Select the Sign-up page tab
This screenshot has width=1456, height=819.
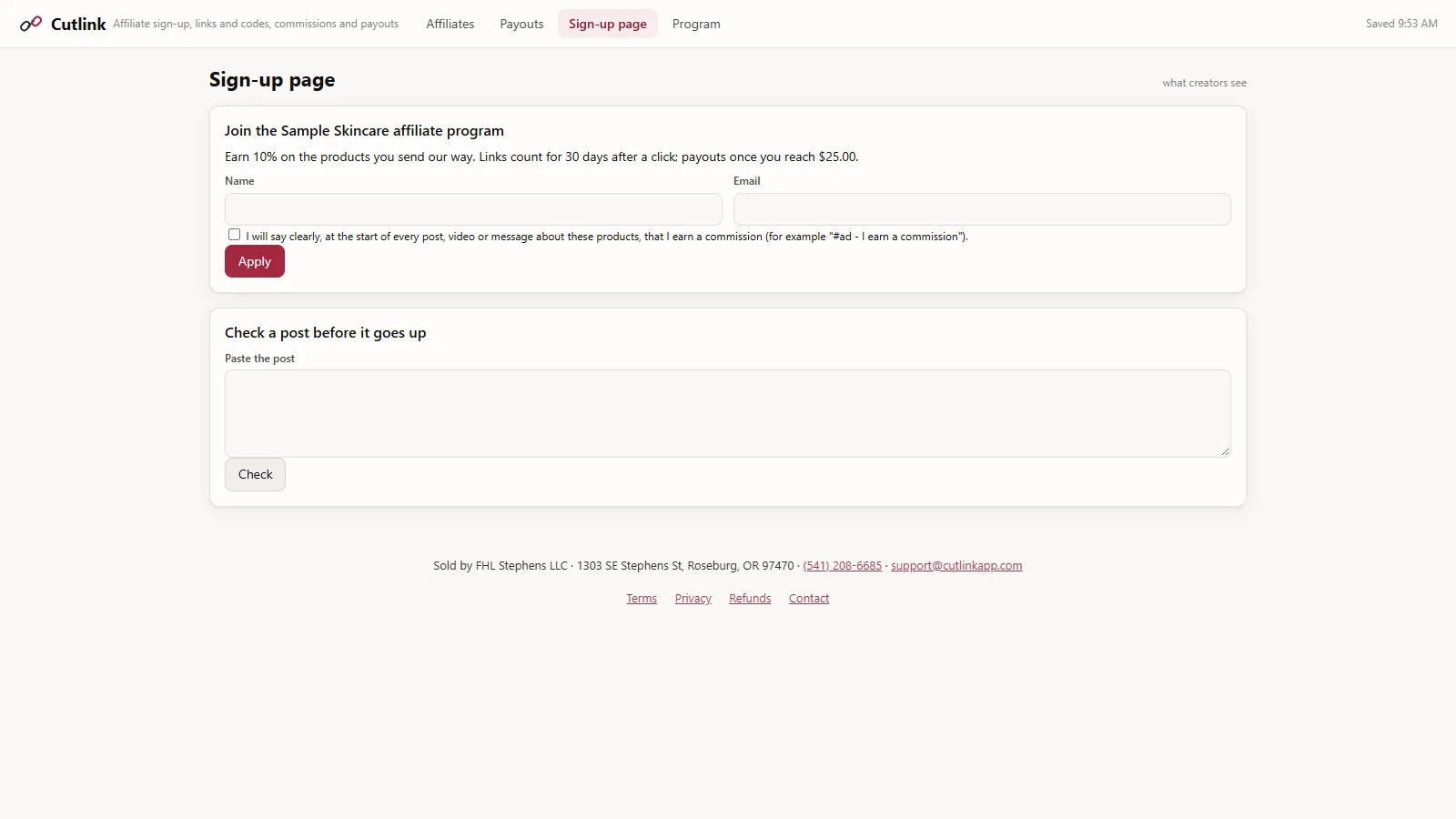tap(608, 24)
